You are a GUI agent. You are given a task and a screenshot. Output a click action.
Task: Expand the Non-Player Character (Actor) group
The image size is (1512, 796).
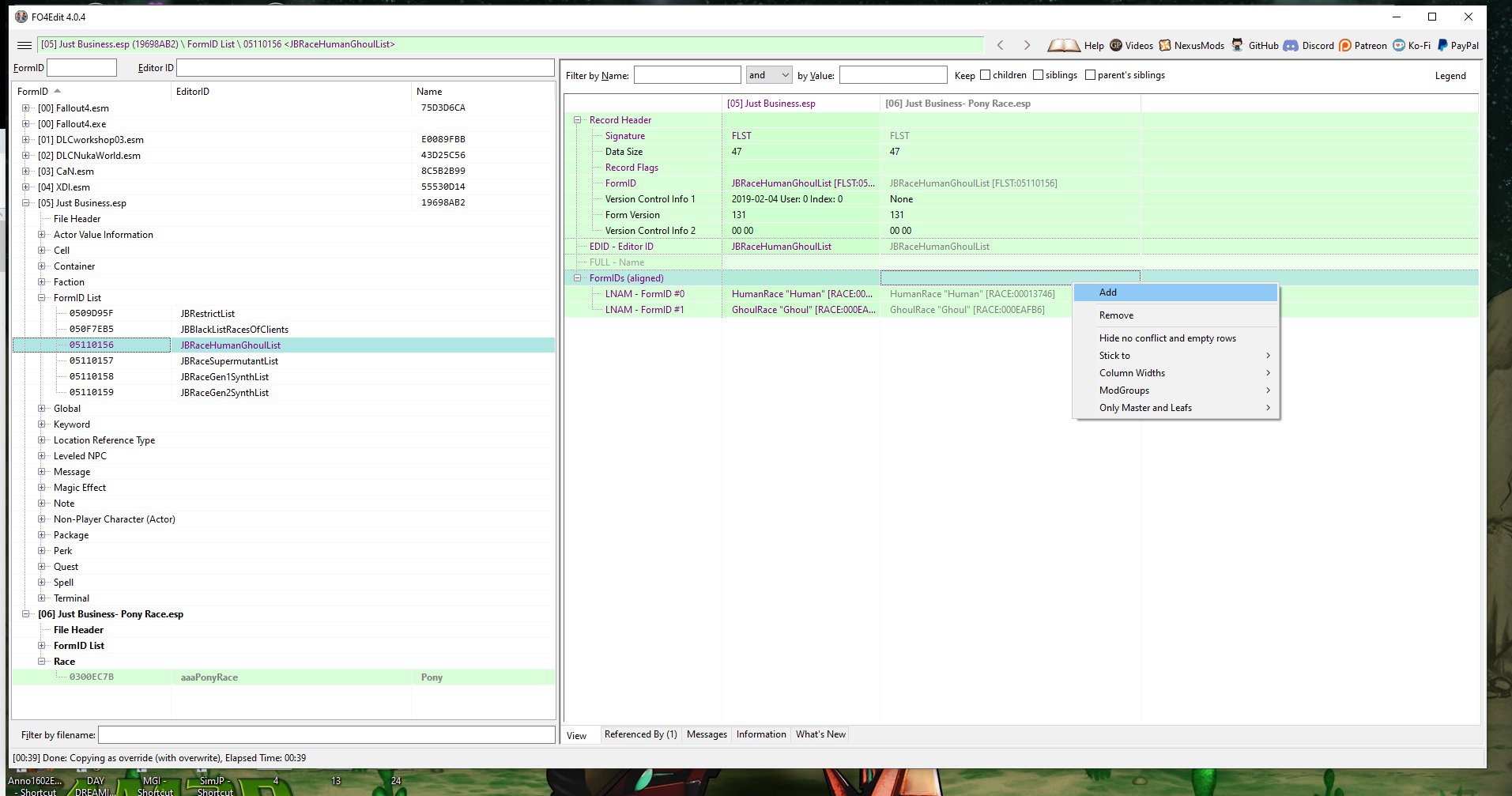click(x=42, y=519)
